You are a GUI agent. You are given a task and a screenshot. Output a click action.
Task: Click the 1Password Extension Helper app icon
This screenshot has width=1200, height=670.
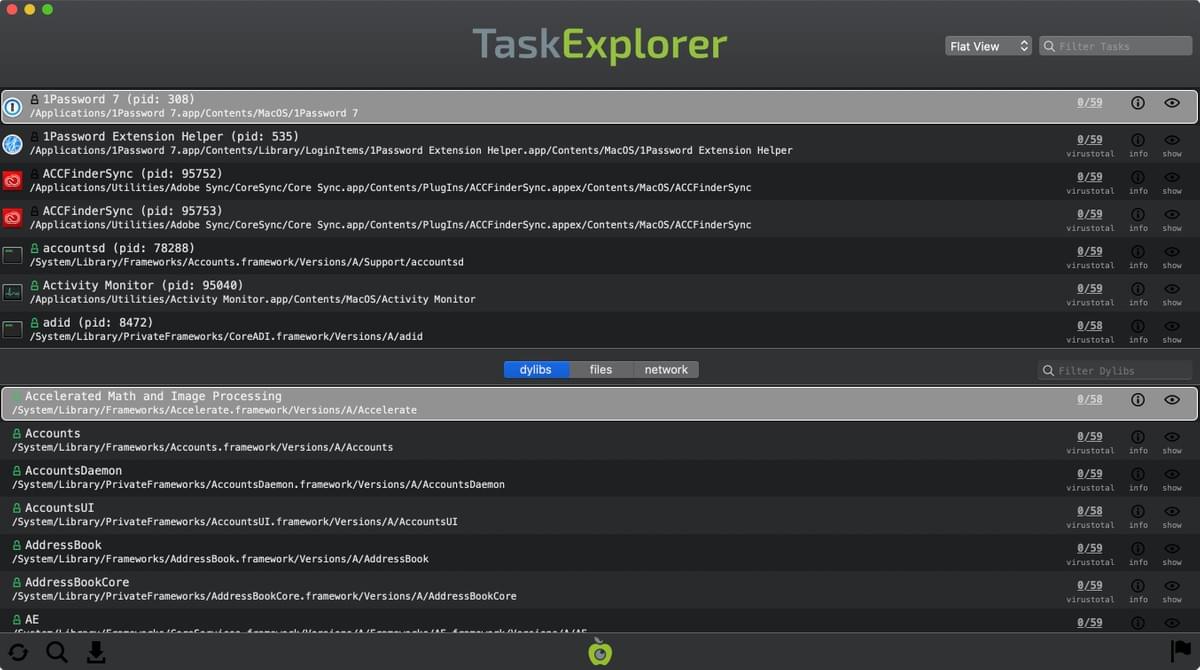point(13,144)
